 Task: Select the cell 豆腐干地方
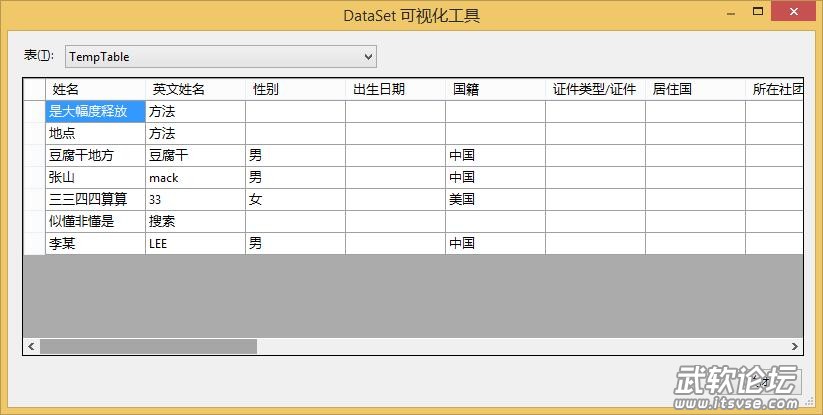[x=96, y=156]
